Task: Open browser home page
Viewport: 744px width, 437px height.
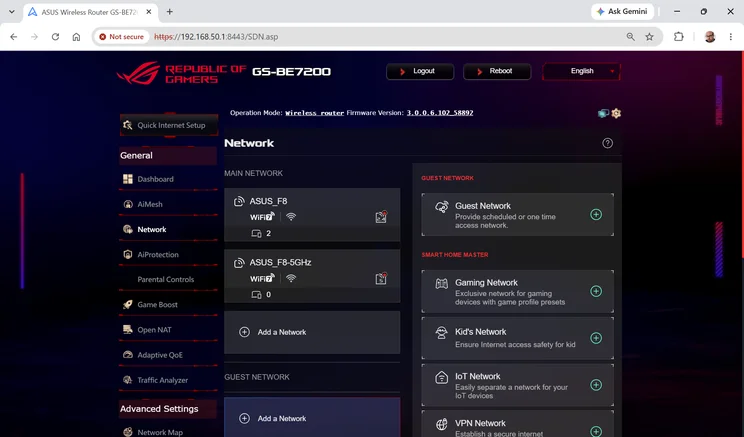Action: pos(76,37)
